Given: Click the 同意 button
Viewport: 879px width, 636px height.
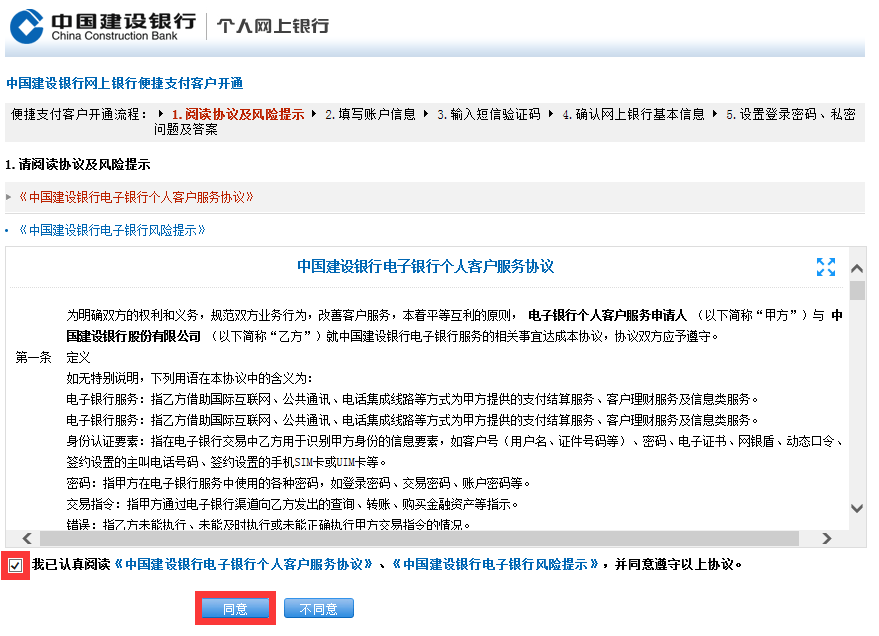Looking at the screenshot, I should pos(235,609).
